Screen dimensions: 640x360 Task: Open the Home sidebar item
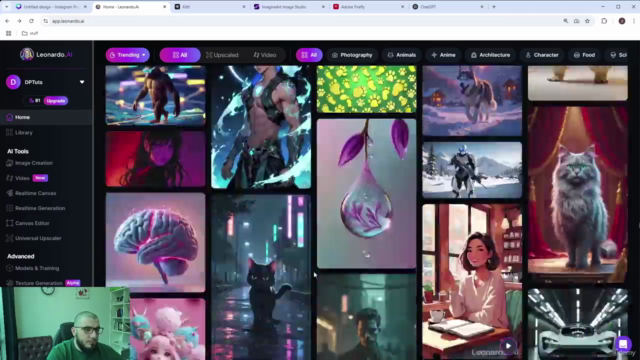[x=46, y=117]
